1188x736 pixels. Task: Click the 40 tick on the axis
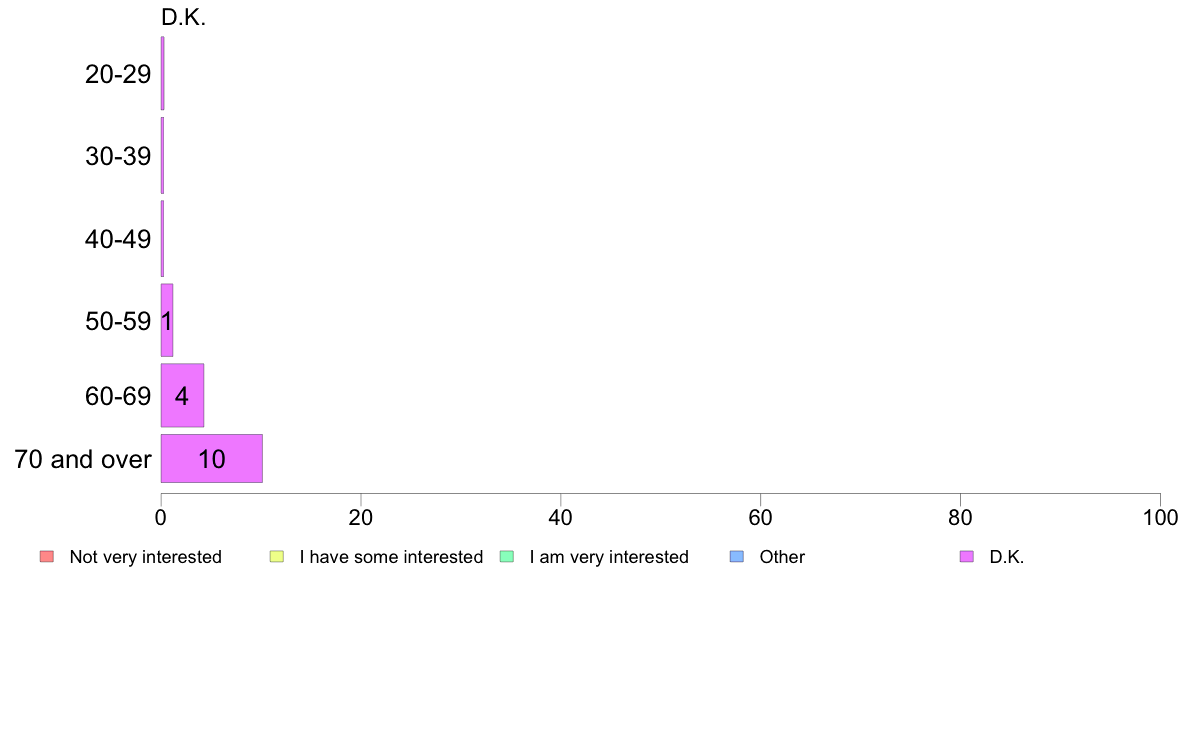coord(561,518)
